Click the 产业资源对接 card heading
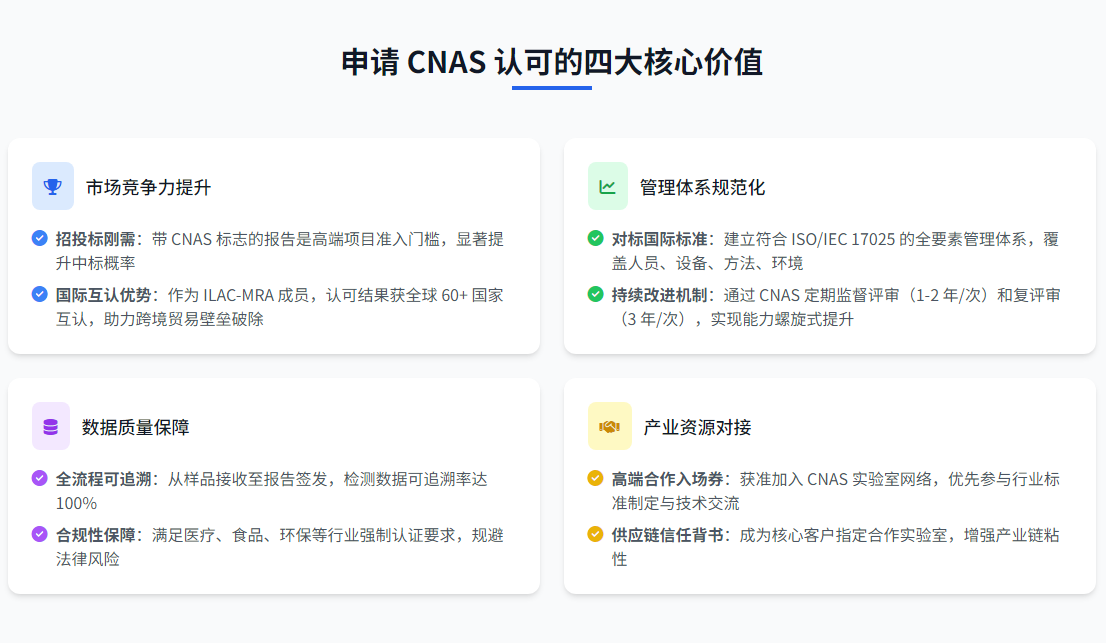The width and height of the screenshot is (1106, 643). (697, 427)
